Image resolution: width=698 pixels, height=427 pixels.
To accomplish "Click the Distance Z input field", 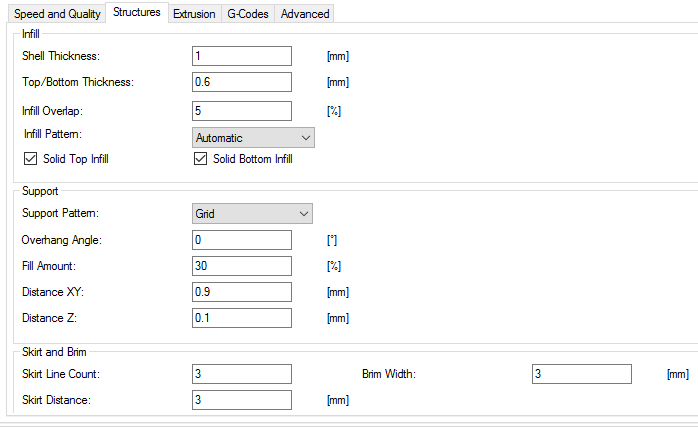I will pyautogui.click(x=241, y=318).
